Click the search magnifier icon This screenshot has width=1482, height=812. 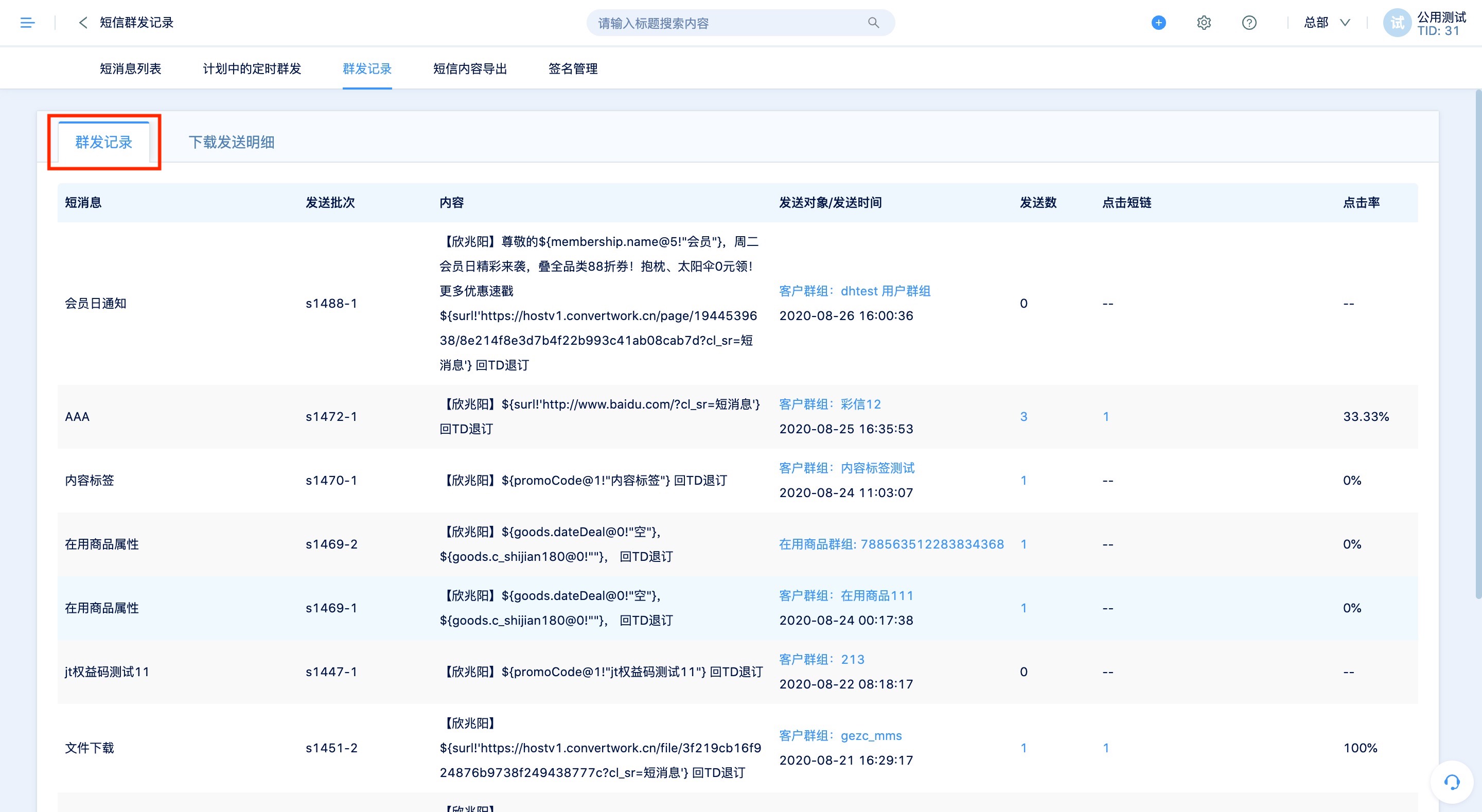[x=873, y=23]
